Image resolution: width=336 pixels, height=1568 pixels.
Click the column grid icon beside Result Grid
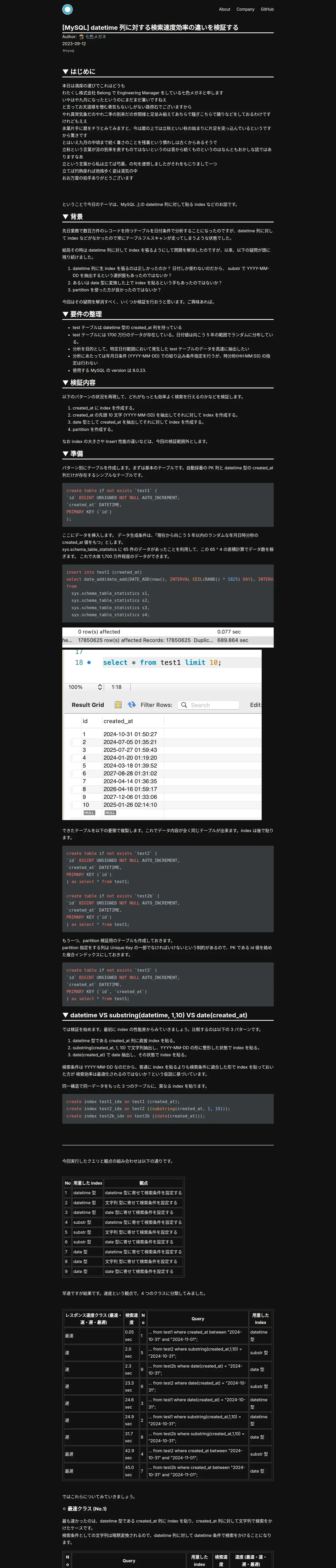[x=118, y=705]
